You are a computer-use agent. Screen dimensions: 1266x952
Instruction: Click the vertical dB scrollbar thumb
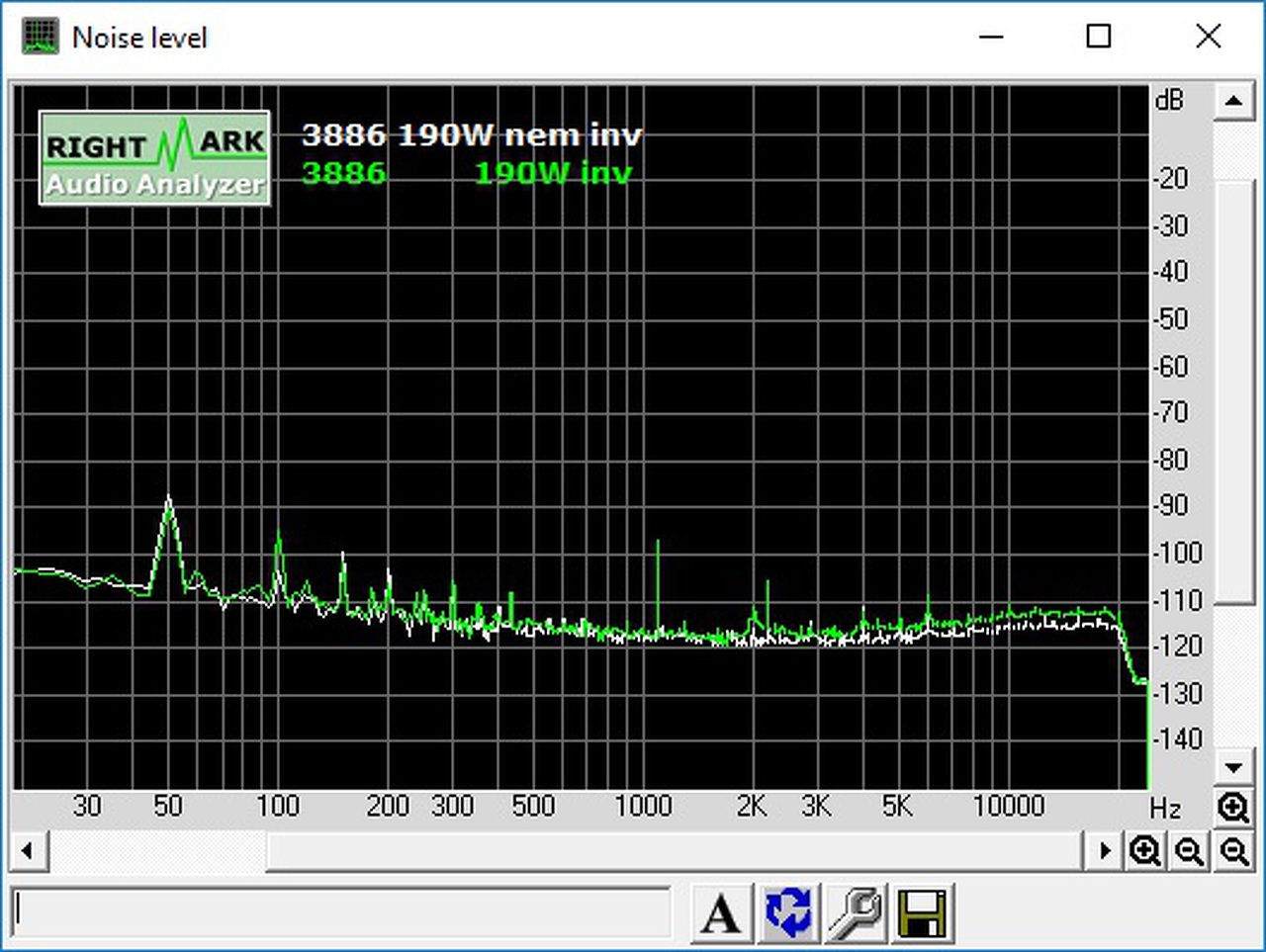(1233, 392)
